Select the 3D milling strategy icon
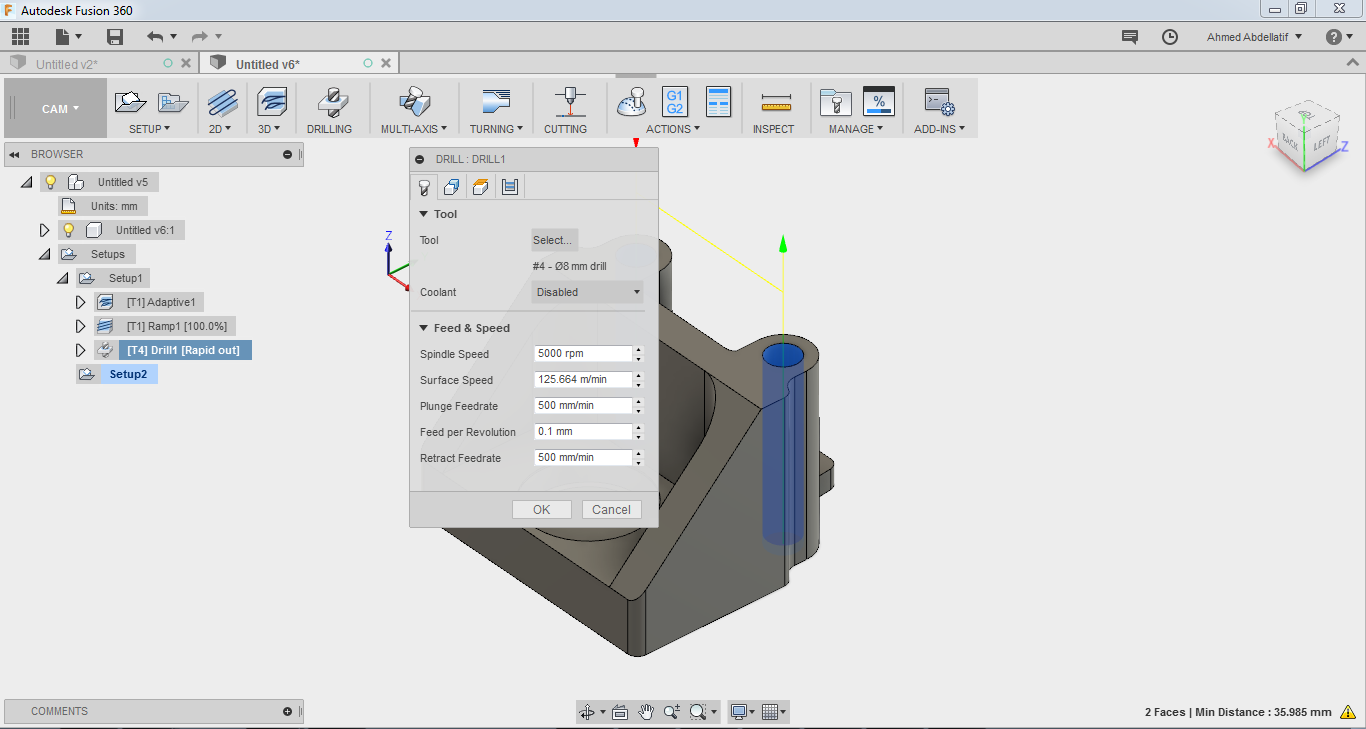Image resolution: width=1366 pixels, height=729 pixels. [272, 102]
